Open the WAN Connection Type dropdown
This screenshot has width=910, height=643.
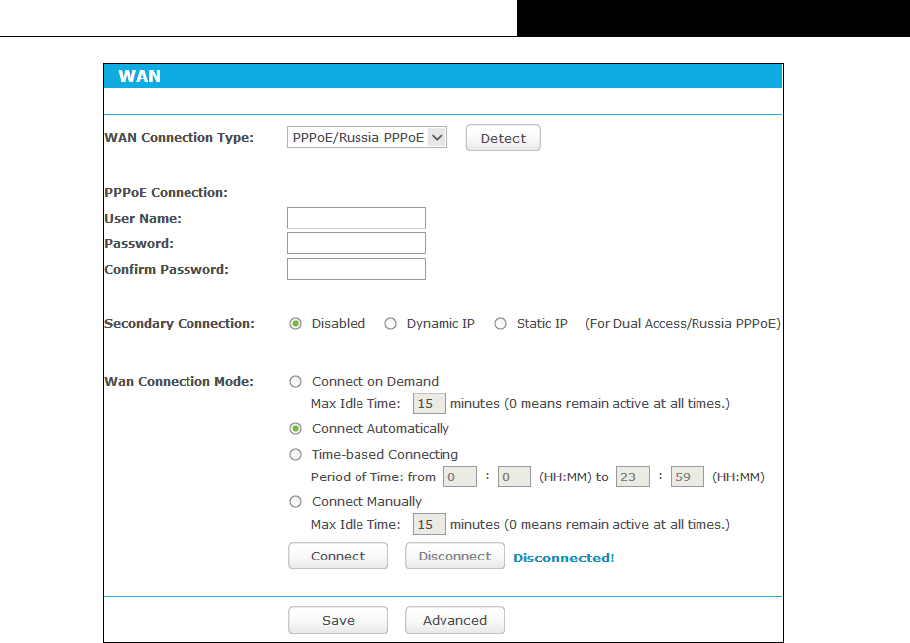367,138
